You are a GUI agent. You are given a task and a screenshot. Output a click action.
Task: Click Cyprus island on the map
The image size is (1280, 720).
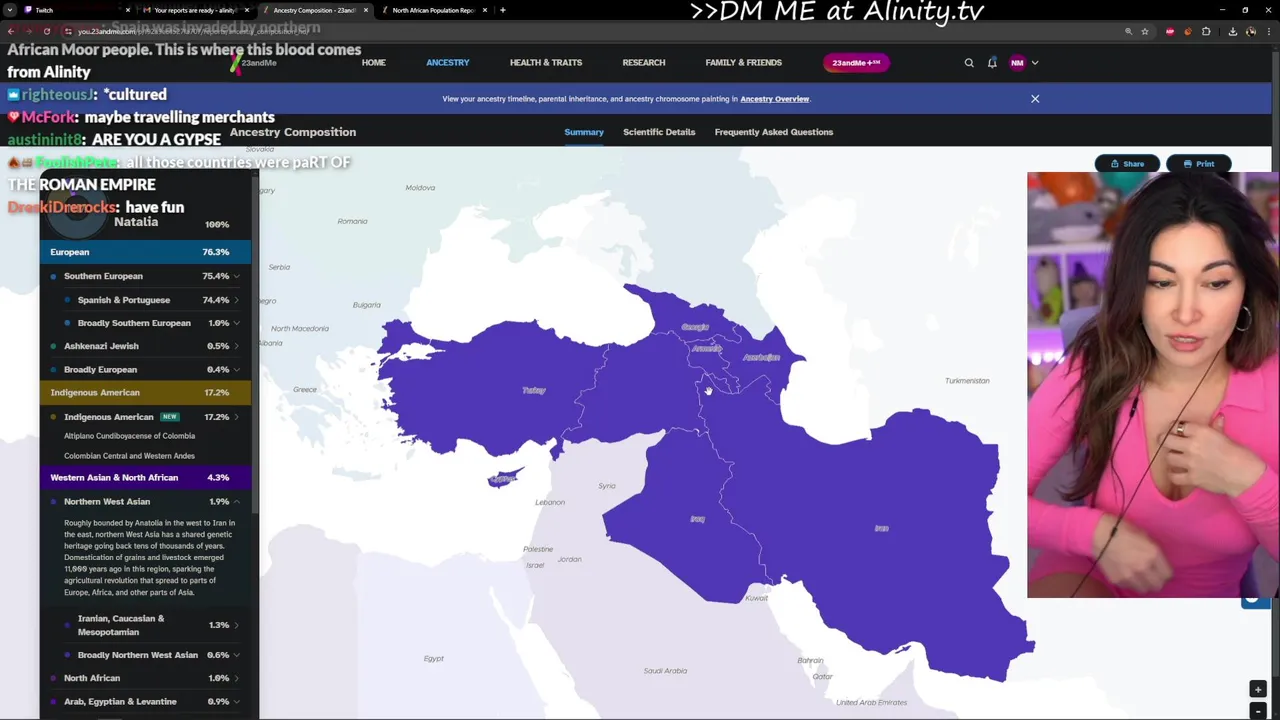coord(504,479)
